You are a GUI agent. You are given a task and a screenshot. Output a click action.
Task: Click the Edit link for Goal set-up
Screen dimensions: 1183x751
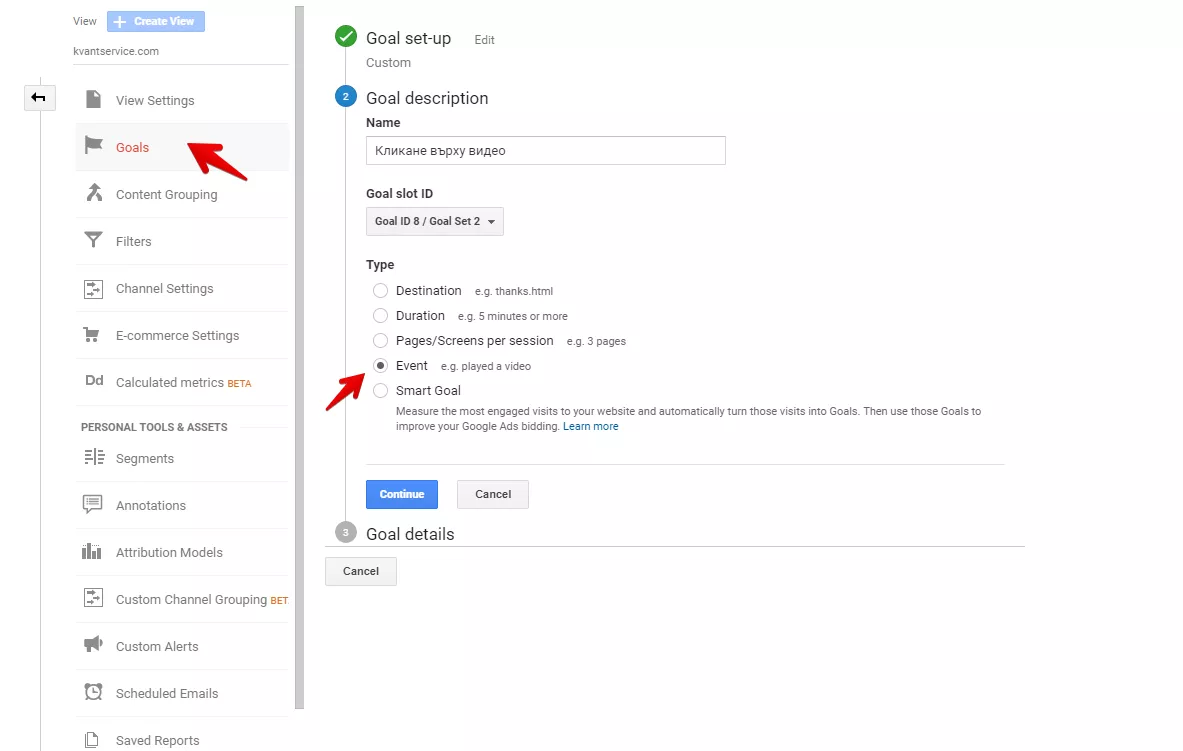tap(484, 40)
